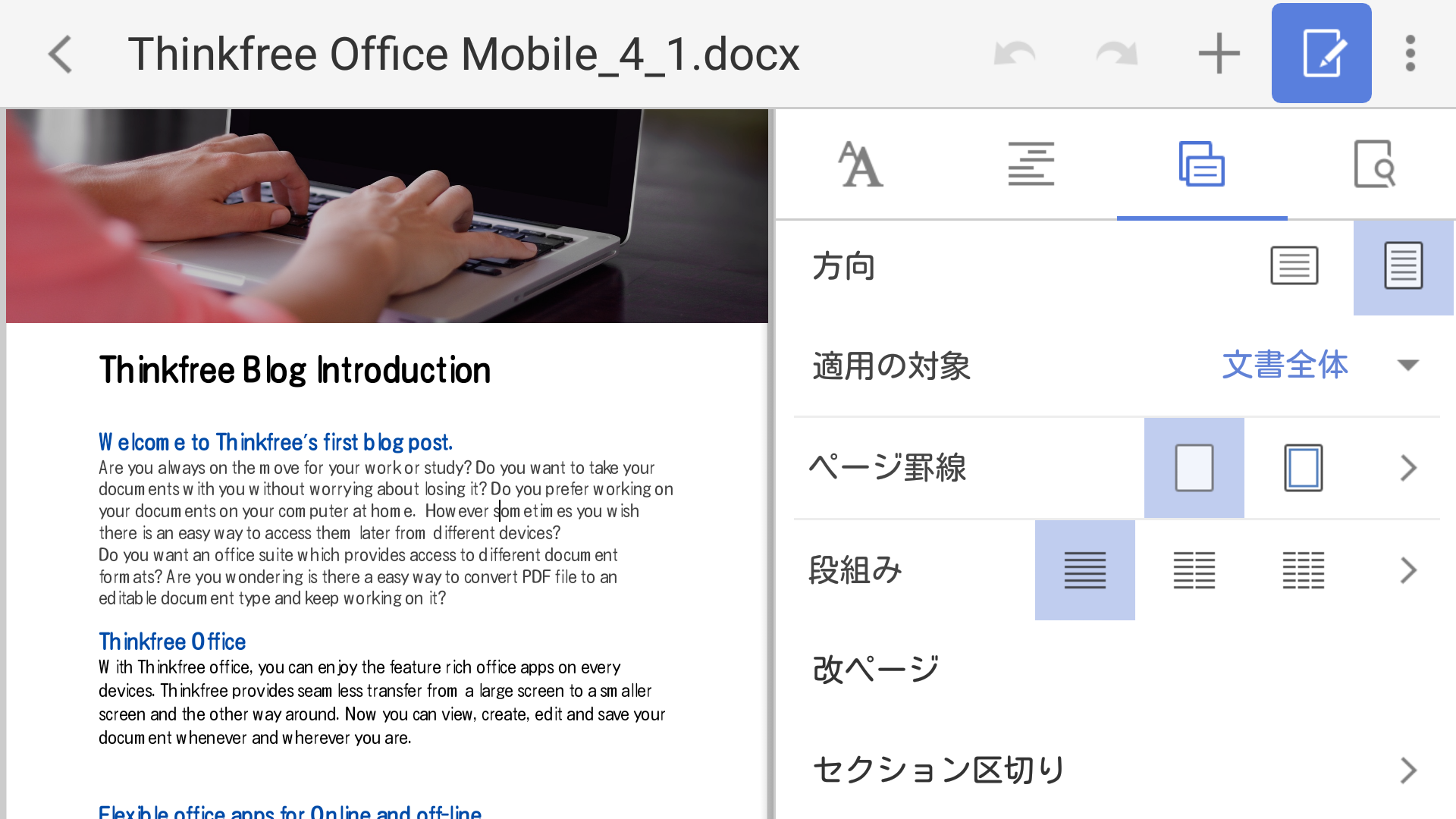Screen dimensions: 1456x819
Task: Select two column layout
Action: 1194,570
